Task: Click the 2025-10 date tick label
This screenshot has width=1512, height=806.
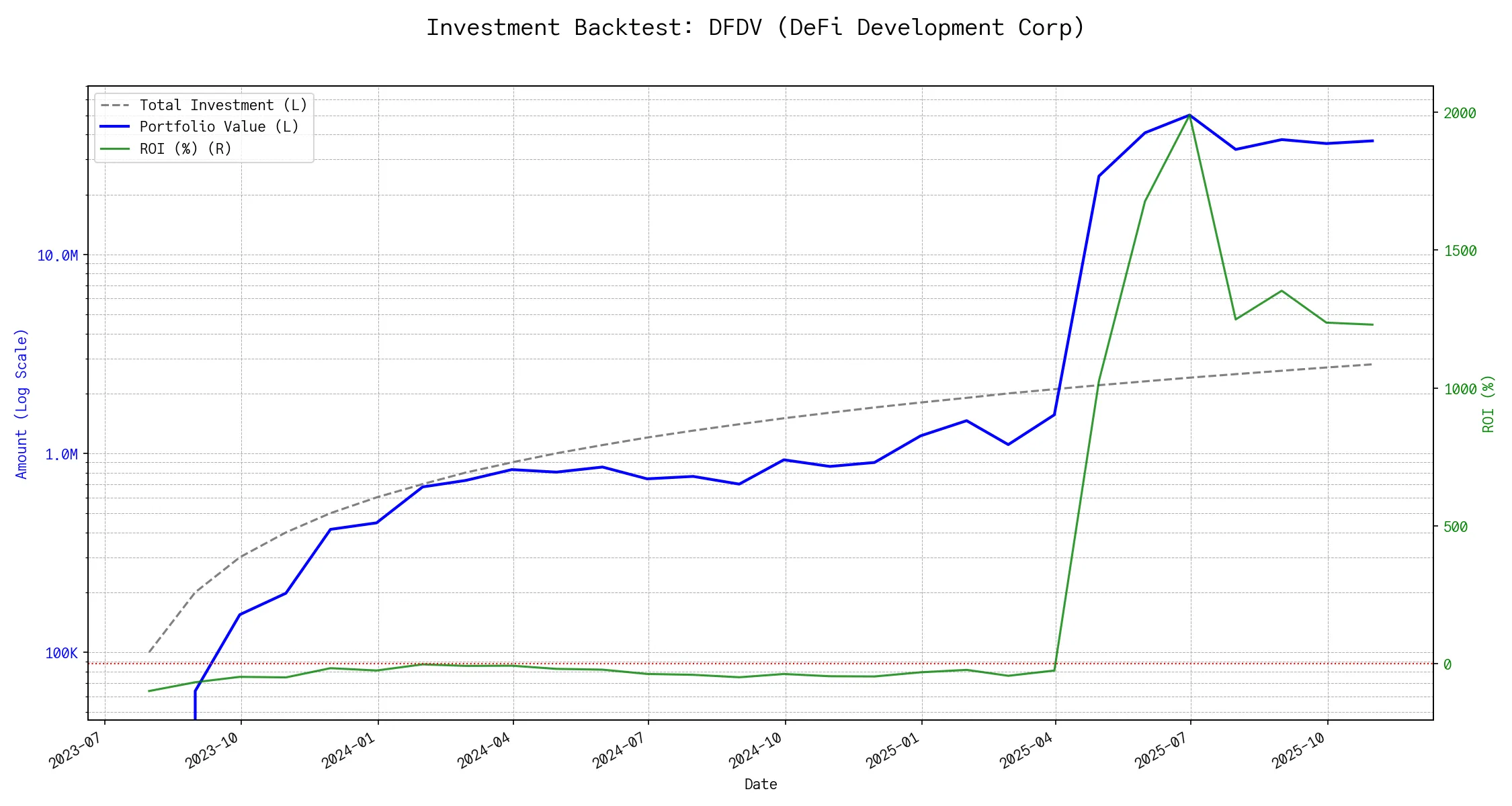Action: pos(1298,750)
